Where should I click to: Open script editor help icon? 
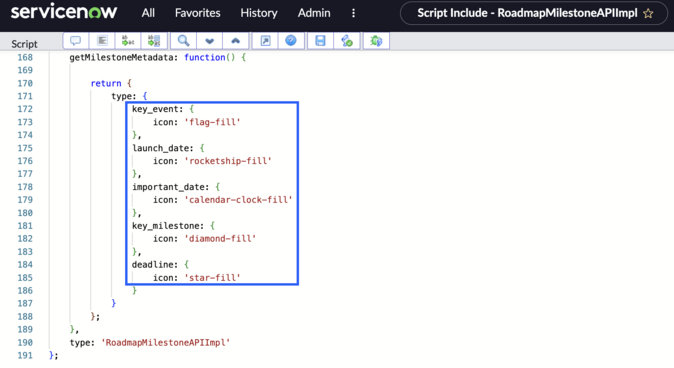(291, 41)
